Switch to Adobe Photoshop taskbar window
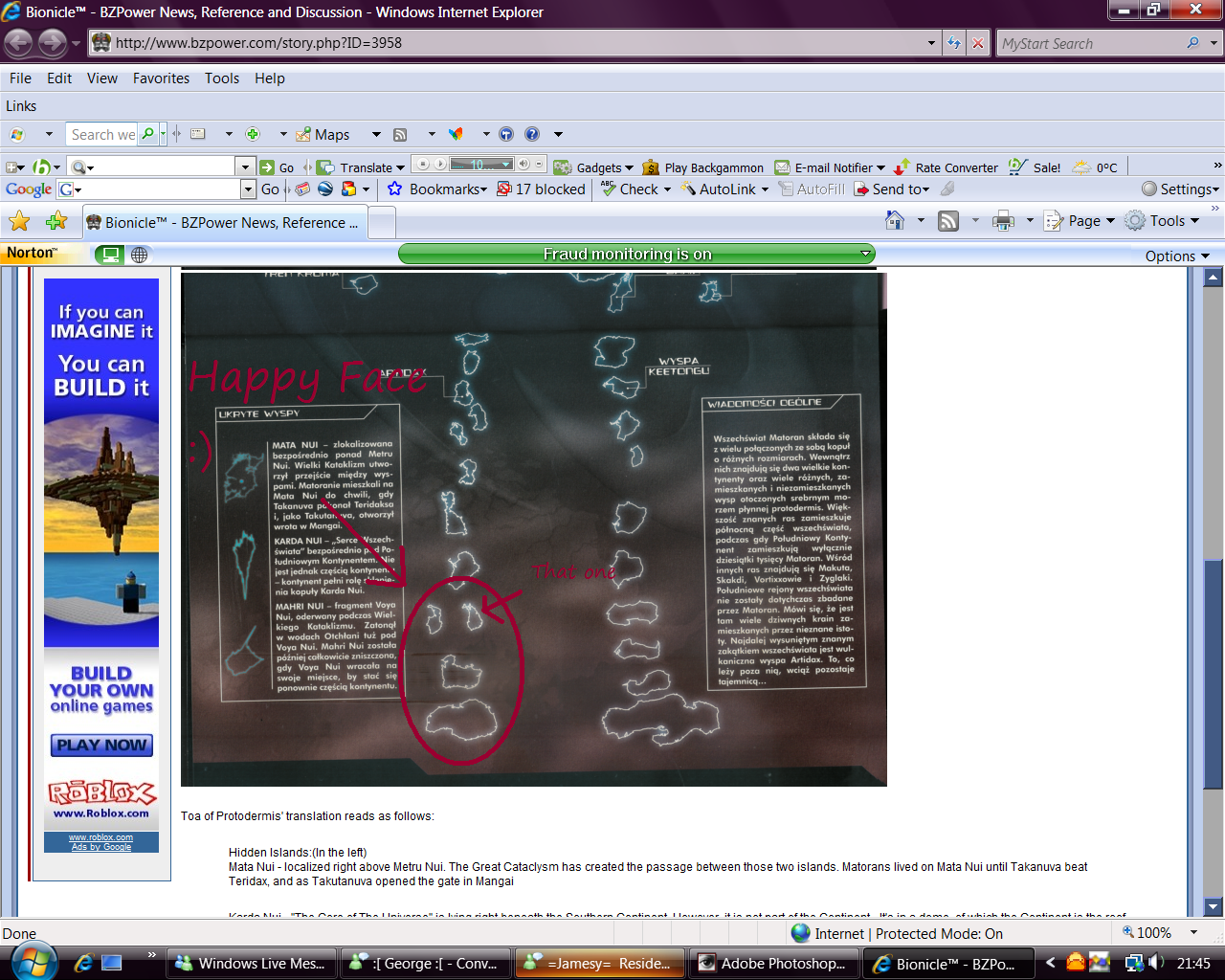Image resolution: width=1225 pixels, height=980 pixels. 774,963
